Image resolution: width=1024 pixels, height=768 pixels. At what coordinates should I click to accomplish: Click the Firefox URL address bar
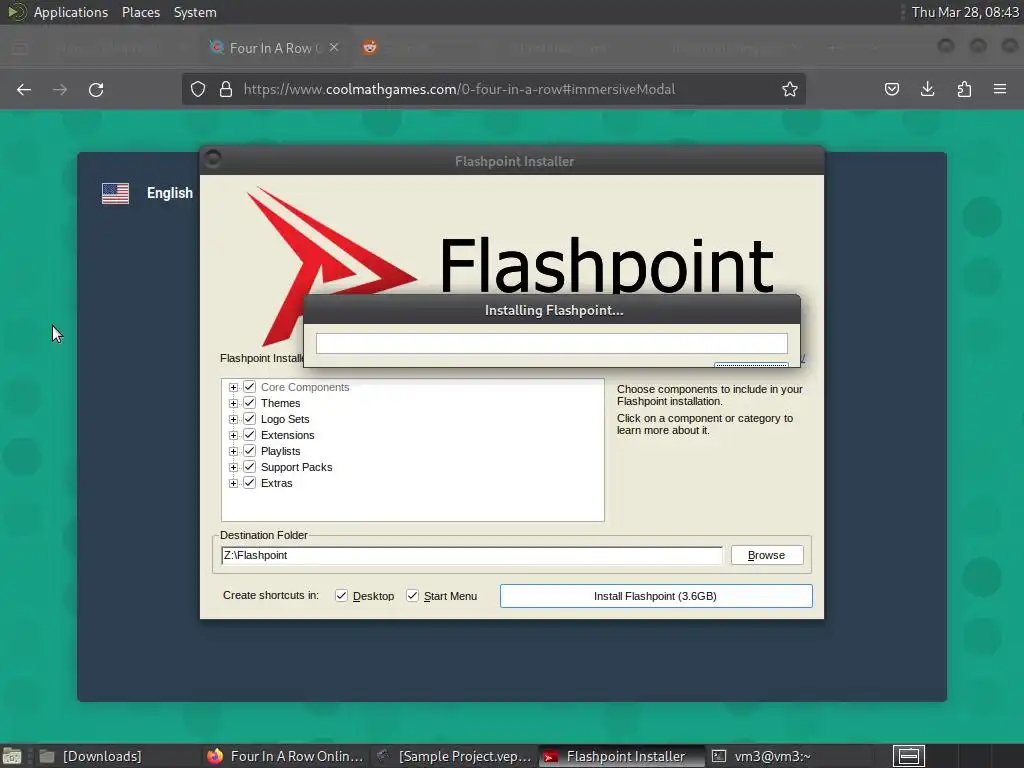[x=493, y=89]
